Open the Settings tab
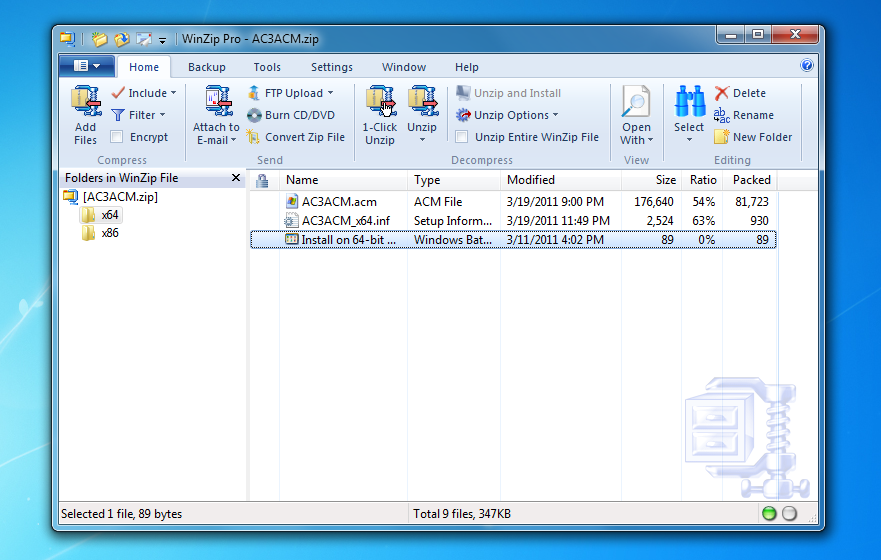The image size is (881, 560). click(332, 67)
